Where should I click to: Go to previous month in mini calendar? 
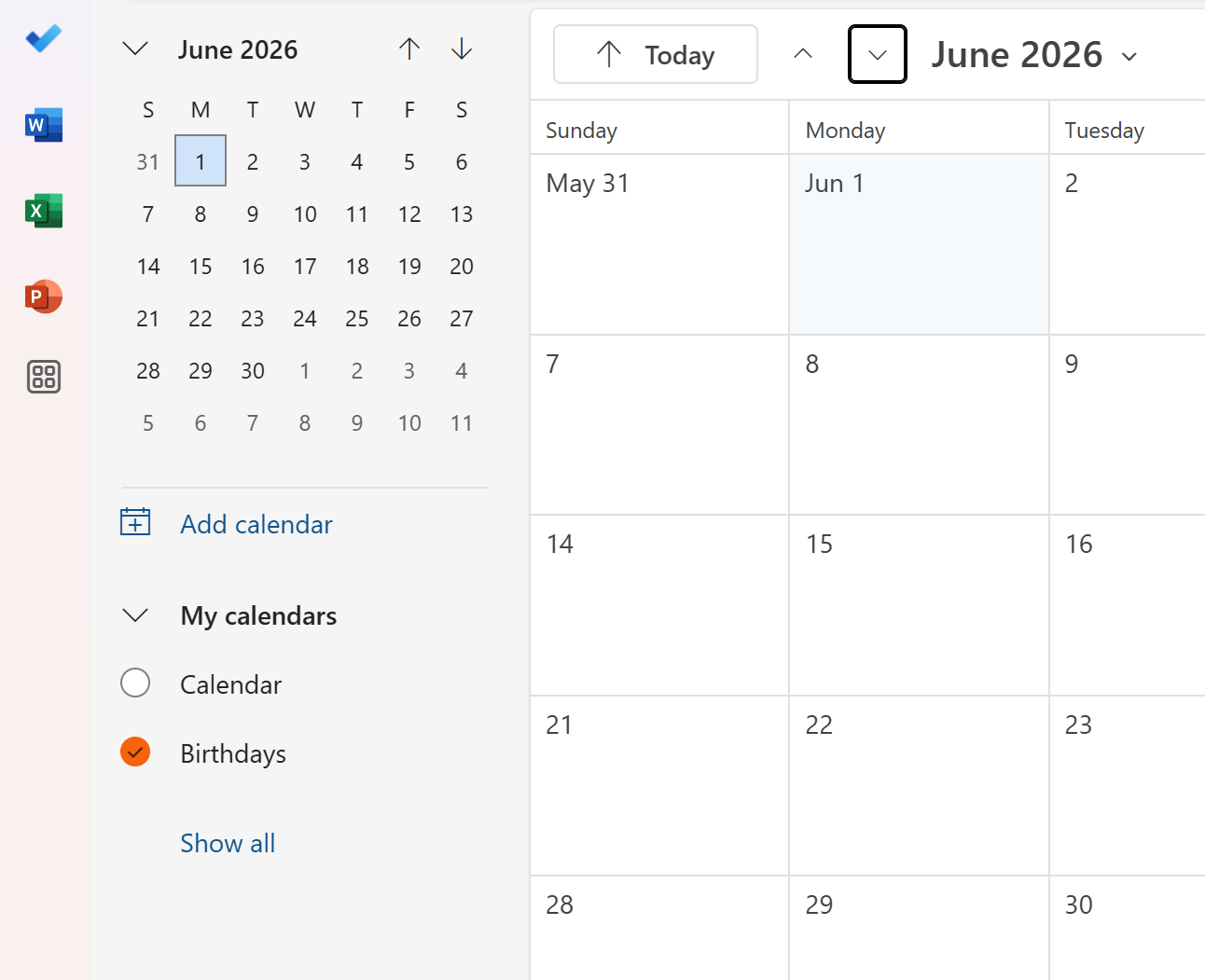click(409, 49)
